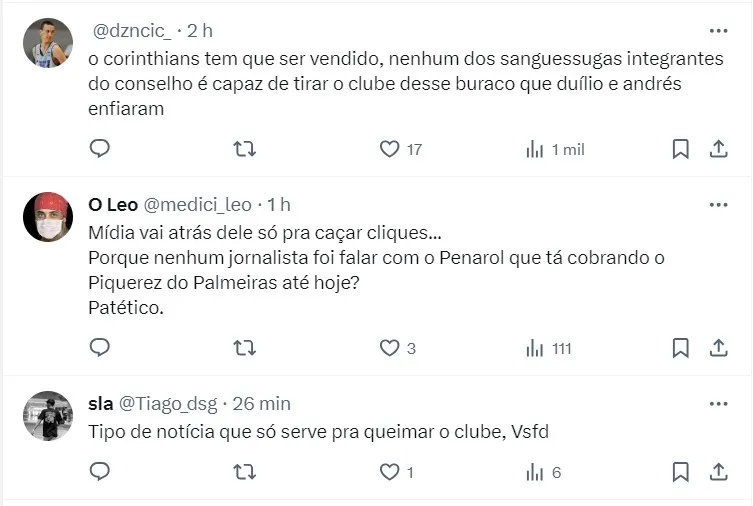
Task: Reply to sla's tweet
Action: point(100,472)
